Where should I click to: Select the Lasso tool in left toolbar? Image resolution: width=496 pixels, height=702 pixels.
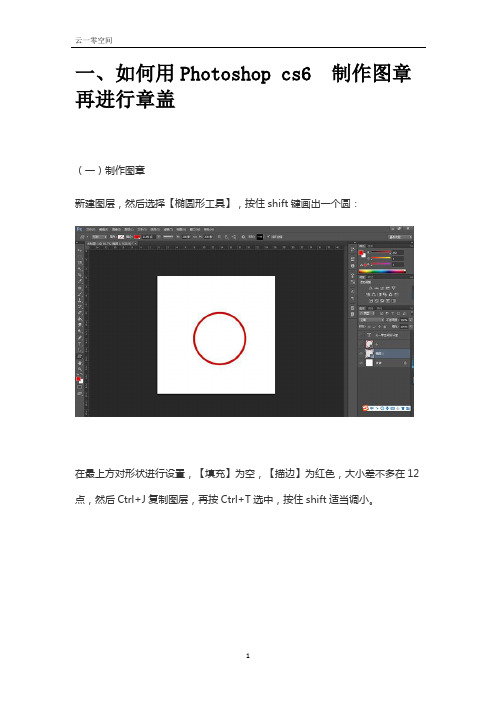(80, 262)
